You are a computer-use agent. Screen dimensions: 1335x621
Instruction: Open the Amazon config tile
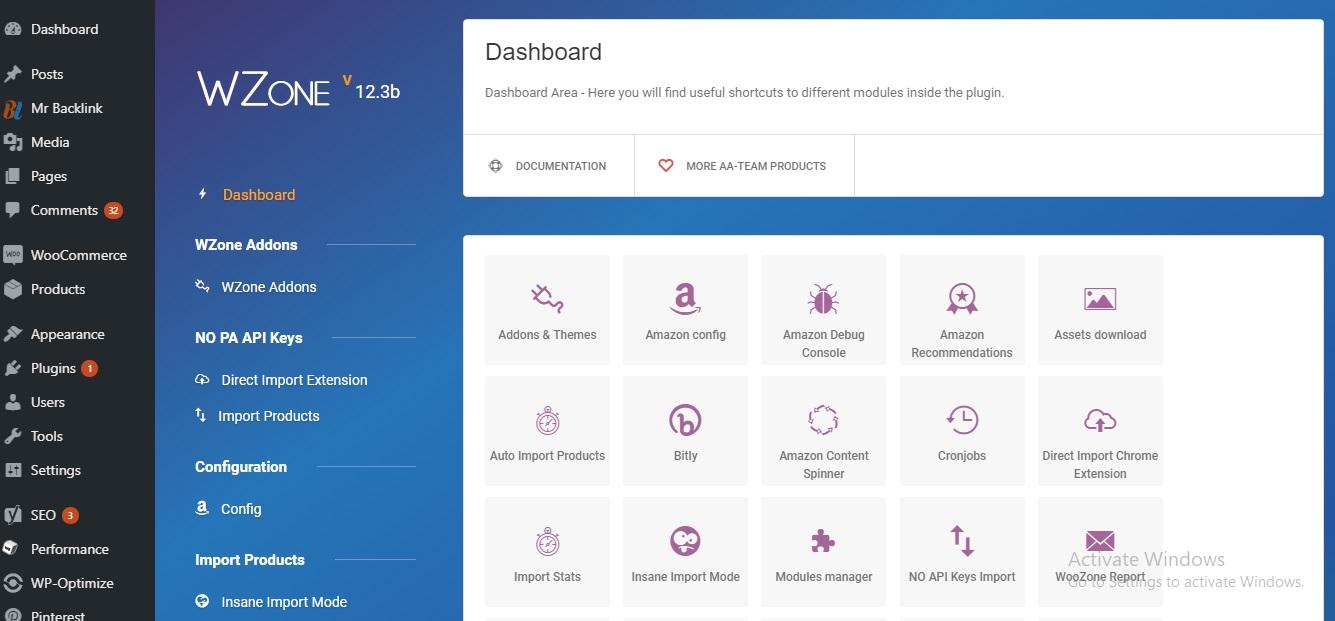(x=685, y=310)
